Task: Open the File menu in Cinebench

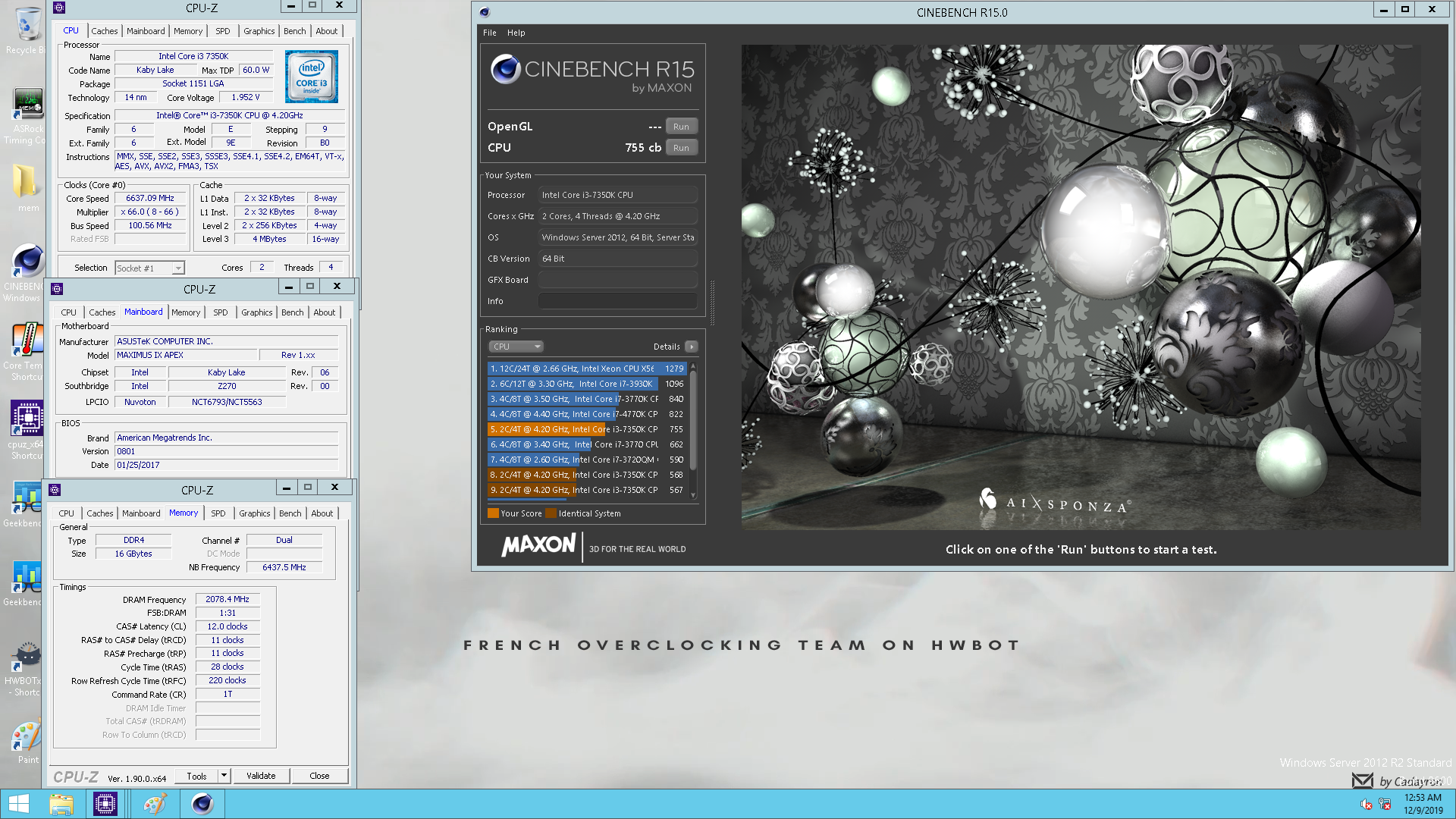Action: 490,33
